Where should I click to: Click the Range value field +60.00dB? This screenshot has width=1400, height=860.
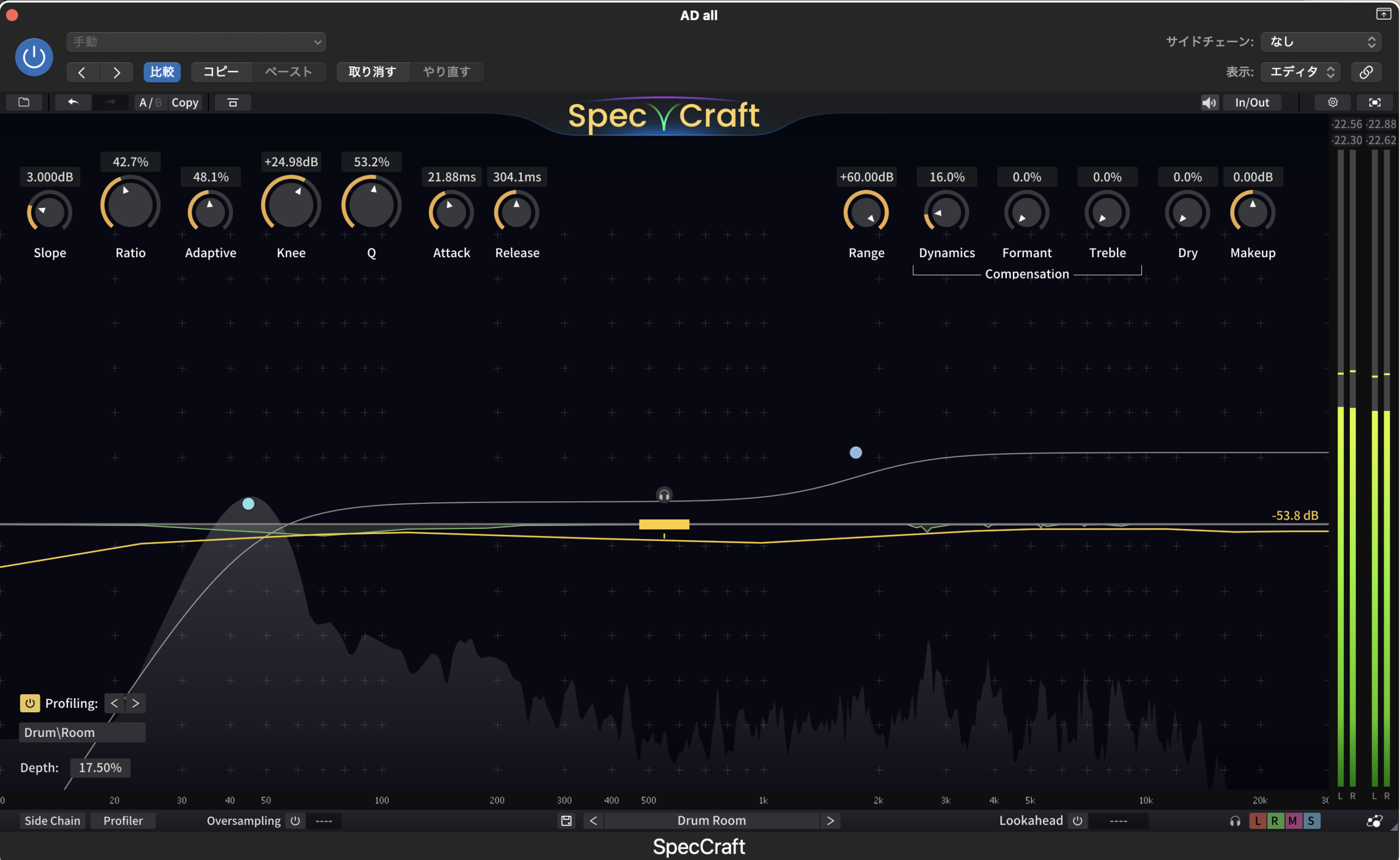point(866,177)
